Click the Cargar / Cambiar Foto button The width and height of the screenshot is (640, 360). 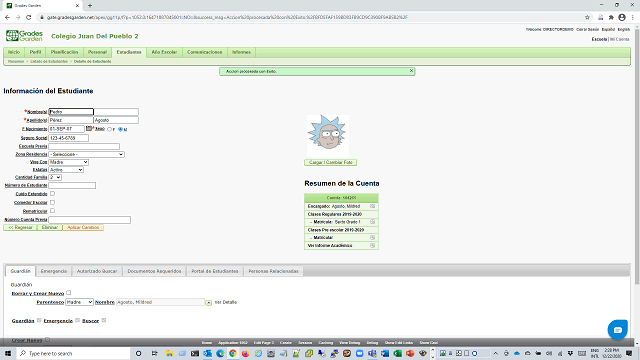(x=331, y=162)
